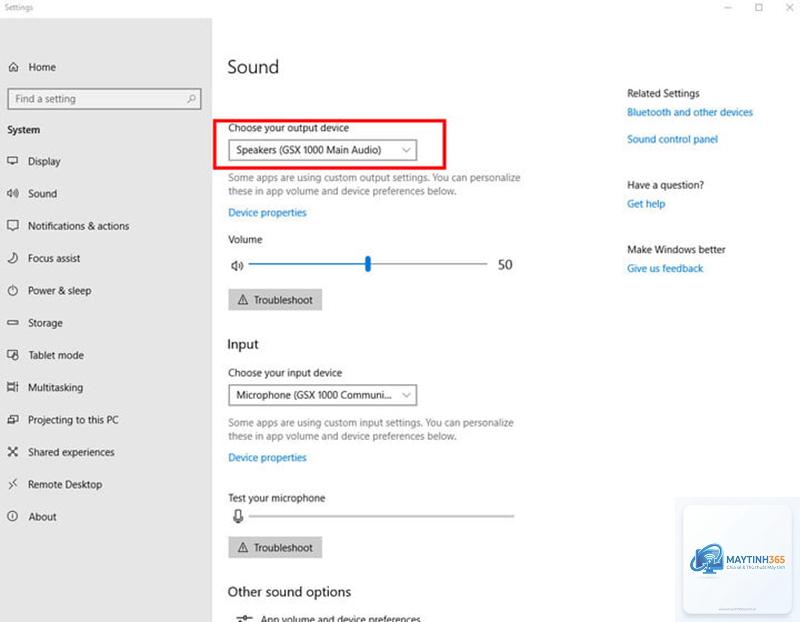
Task: Click the Home house icon
Action: tap(14, 67)
